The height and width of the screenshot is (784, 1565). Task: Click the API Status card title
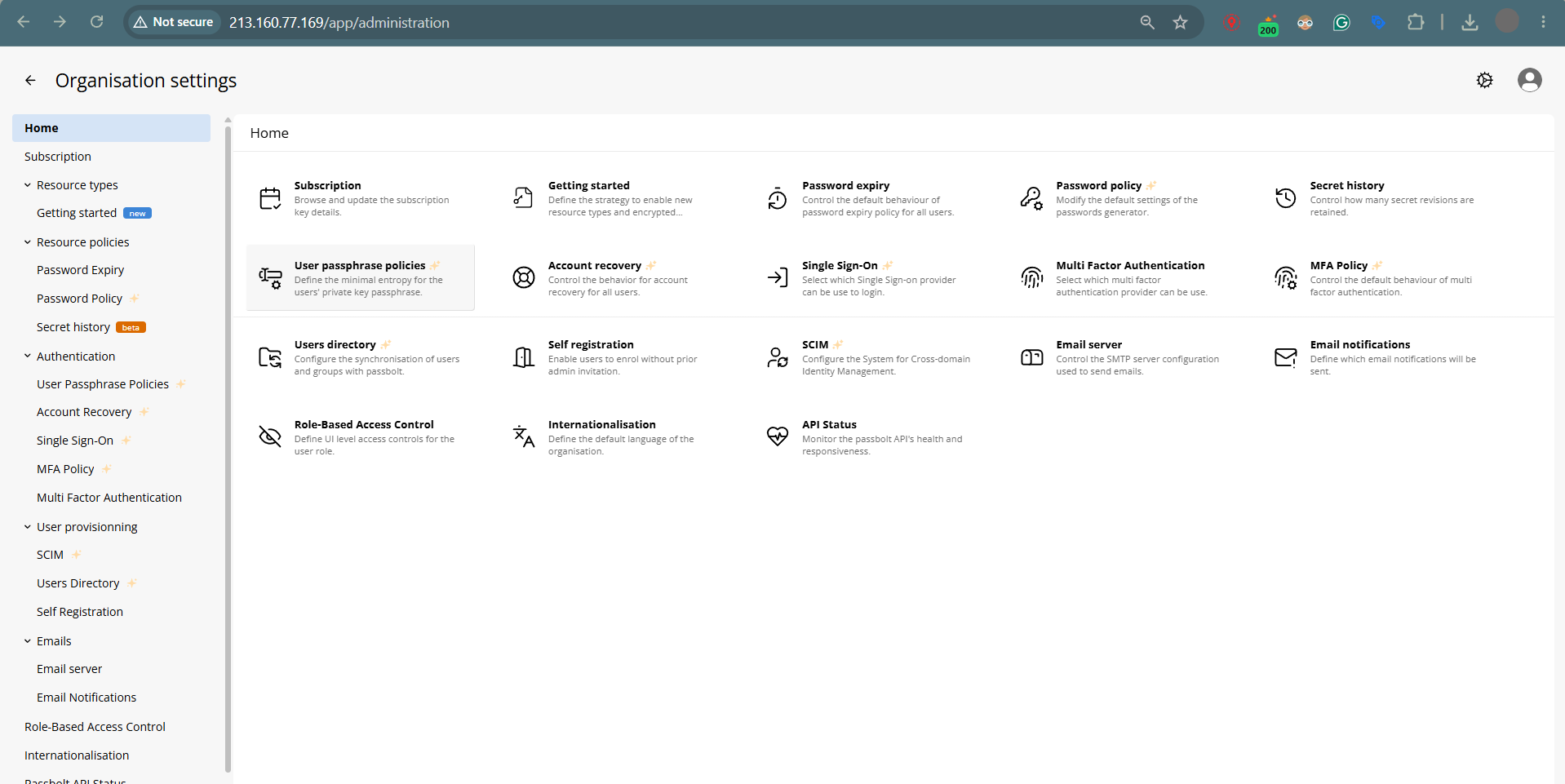click(x=829, y=424)
